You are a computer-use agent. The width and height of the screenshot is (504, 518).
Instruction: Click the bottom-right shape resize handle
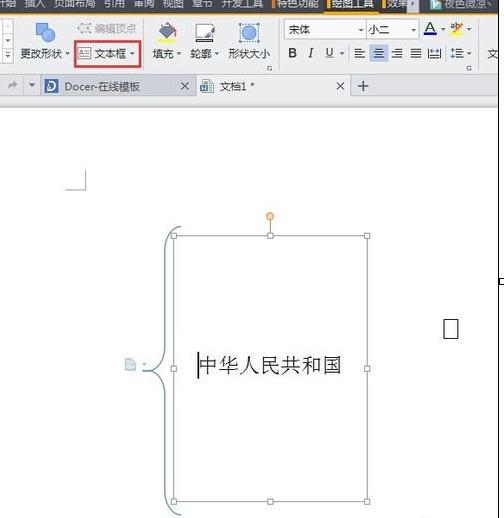(367, 501)
